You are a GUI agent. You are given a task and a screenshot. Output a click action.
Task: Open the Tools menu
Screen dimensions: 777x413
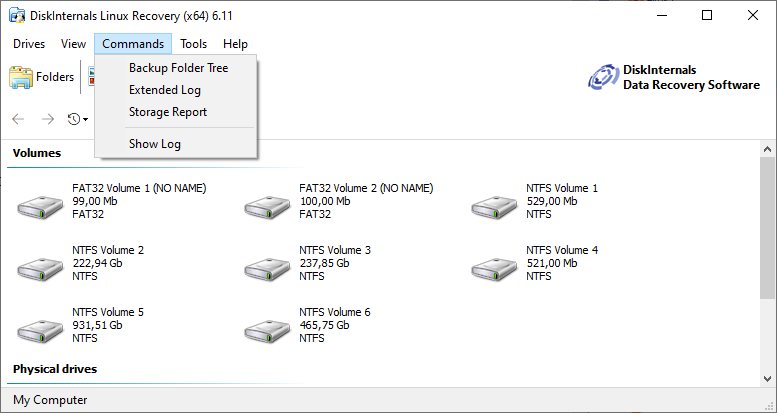[x=194, y=44]
